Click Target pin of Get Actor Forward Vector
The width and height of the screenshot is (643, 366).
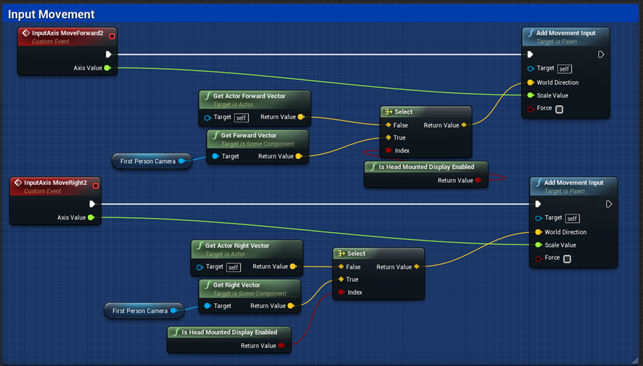pos(207,118)
